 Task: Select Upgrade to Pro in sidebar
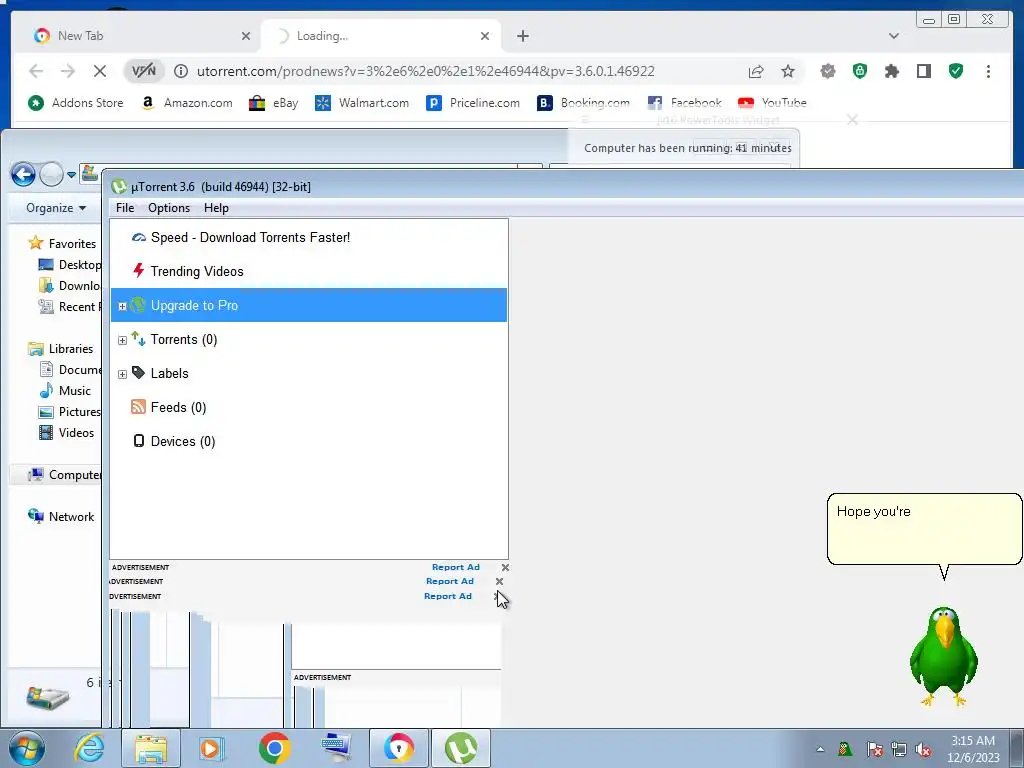tap(308, 305)
